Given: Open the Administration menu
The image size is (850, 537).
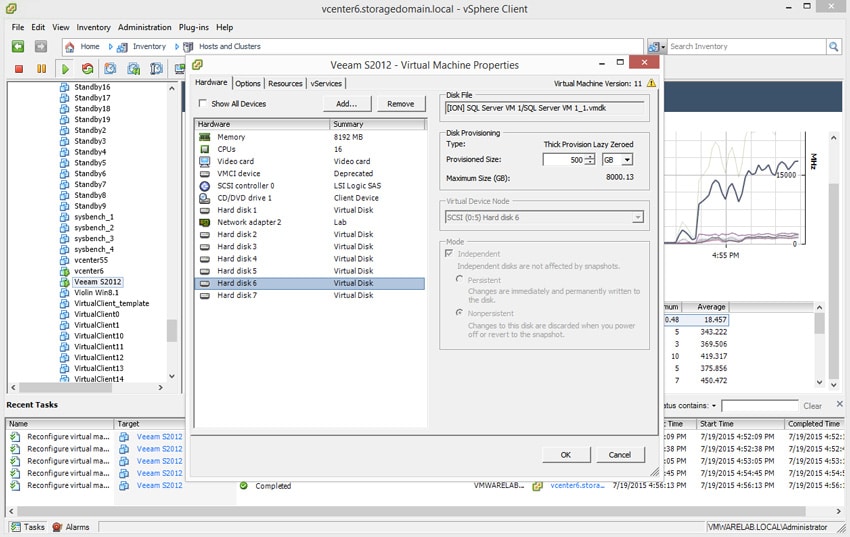Looking at the screenshot, I should (144, 27).
